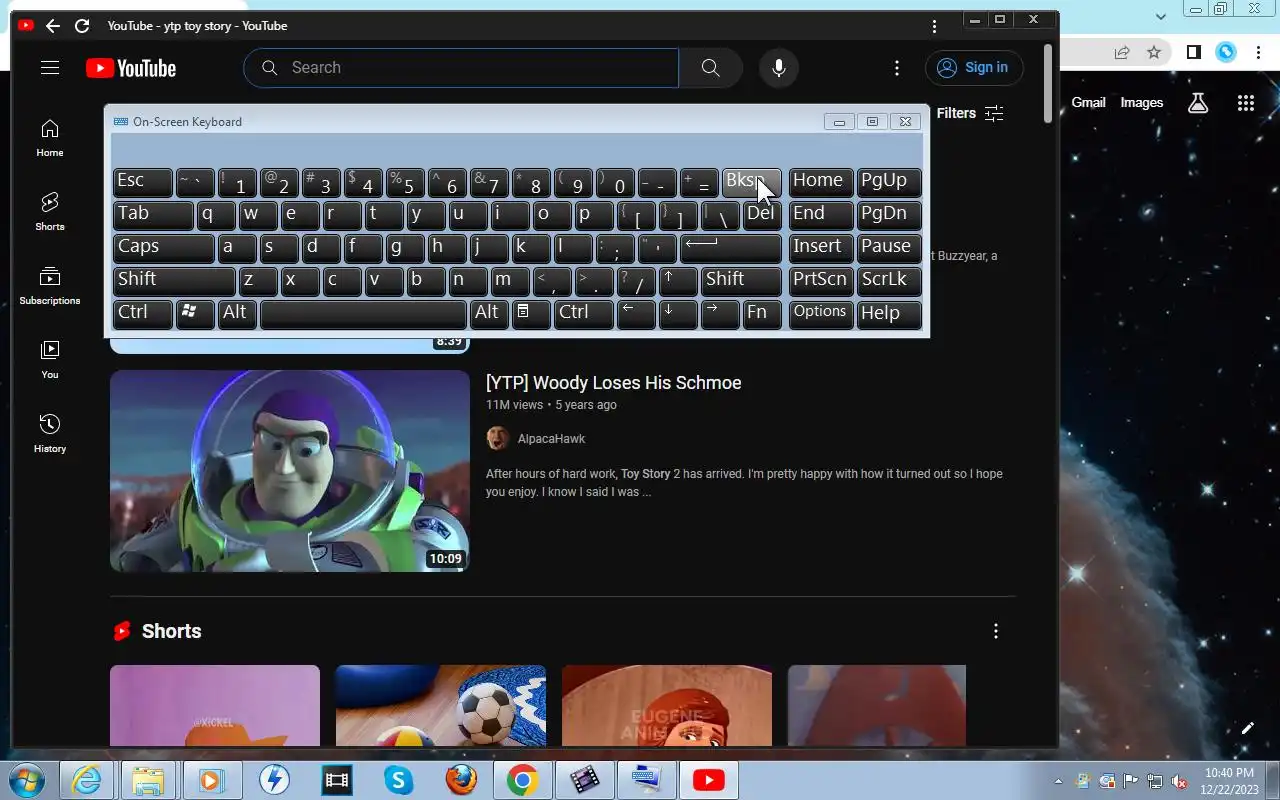Open the YouTube hamburger guide menu
Image resolution: width=1280 pixels, height=800 pixels.
pyautogui.click(x=50, y=68)
